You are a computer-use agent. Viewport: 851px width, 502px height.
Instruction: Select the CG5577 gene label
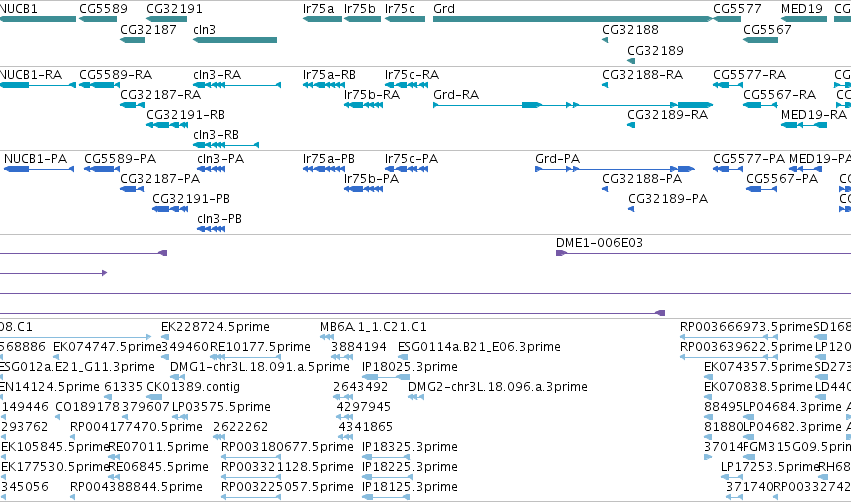coord(737,9)
